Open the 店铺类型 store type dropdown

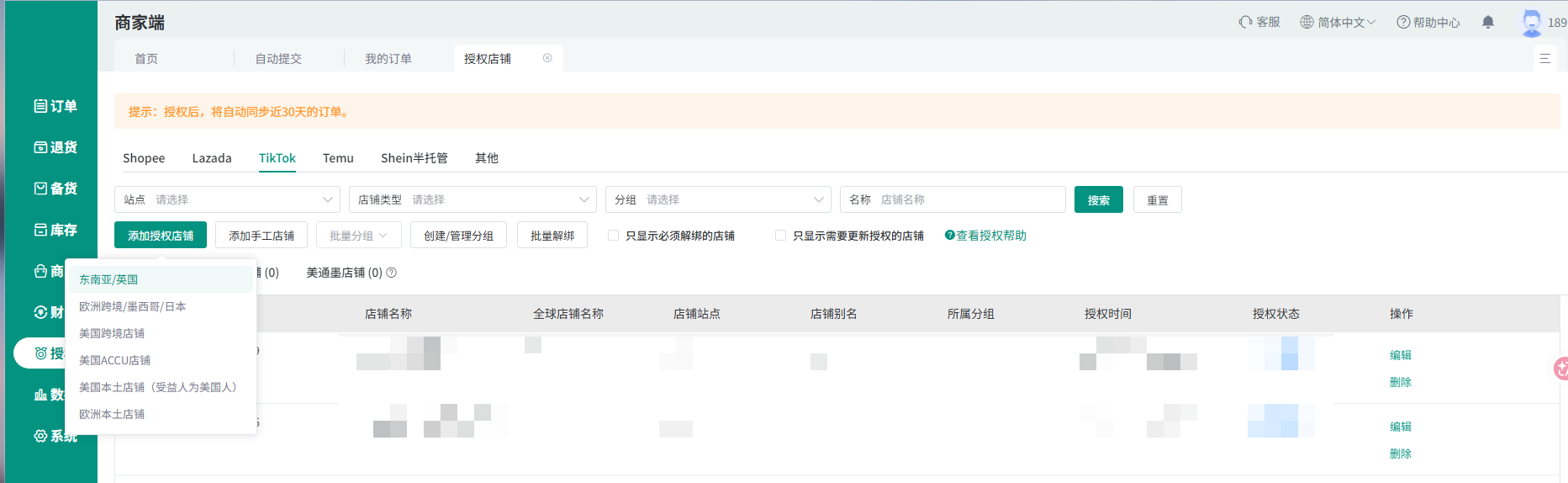coord(473,199)
